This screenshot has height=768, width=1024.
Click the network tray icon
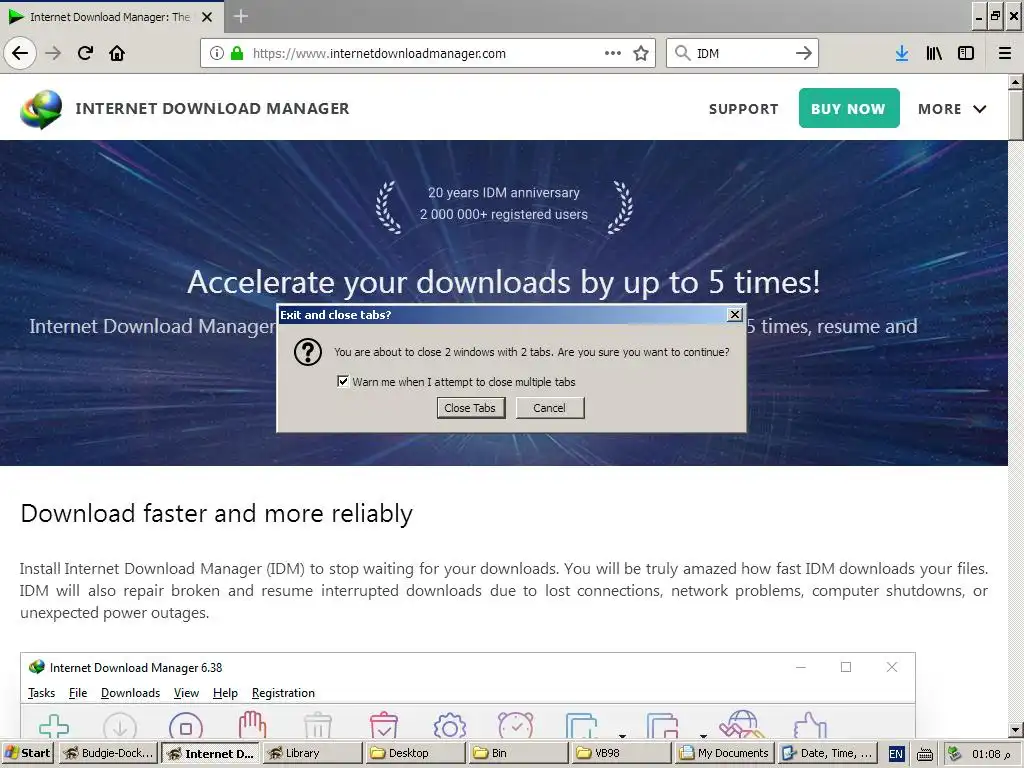point(954,754)
